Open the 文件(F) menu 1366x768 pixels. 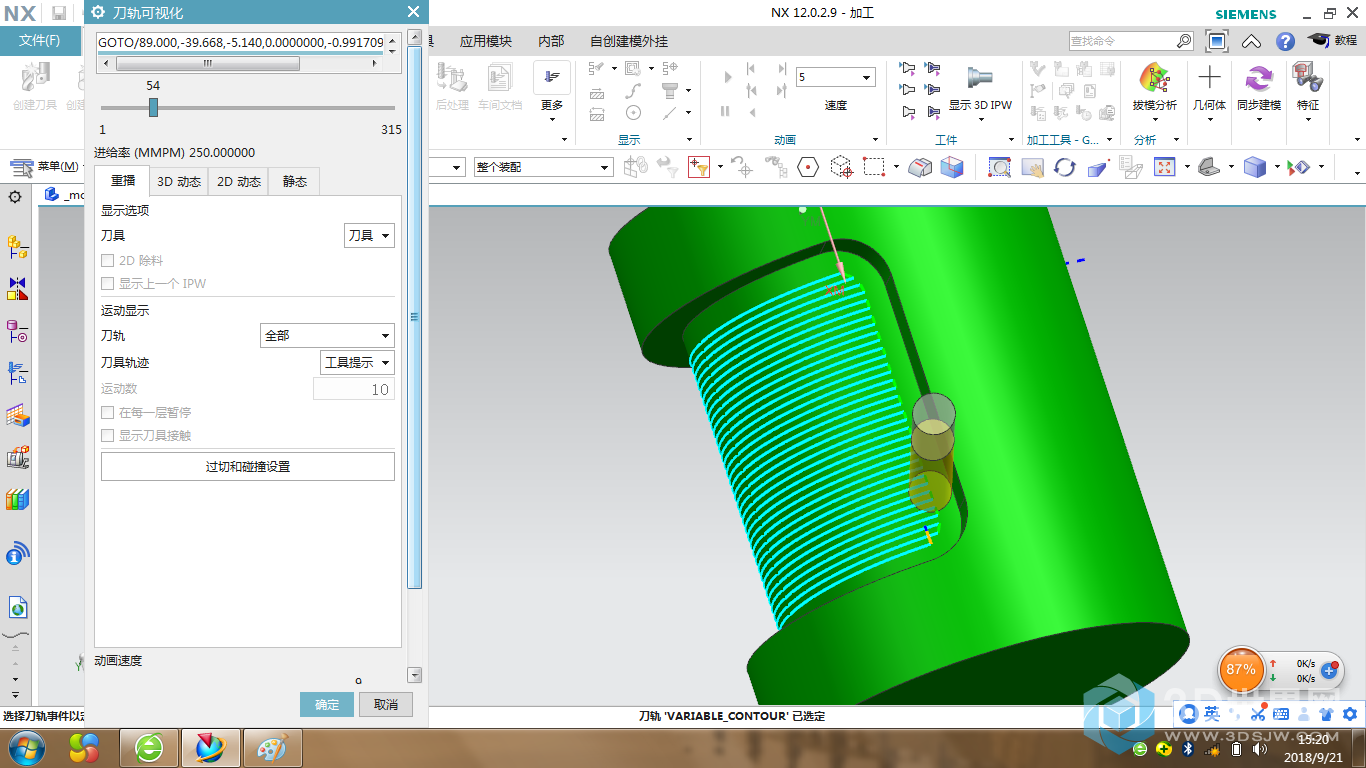(40, 41)
